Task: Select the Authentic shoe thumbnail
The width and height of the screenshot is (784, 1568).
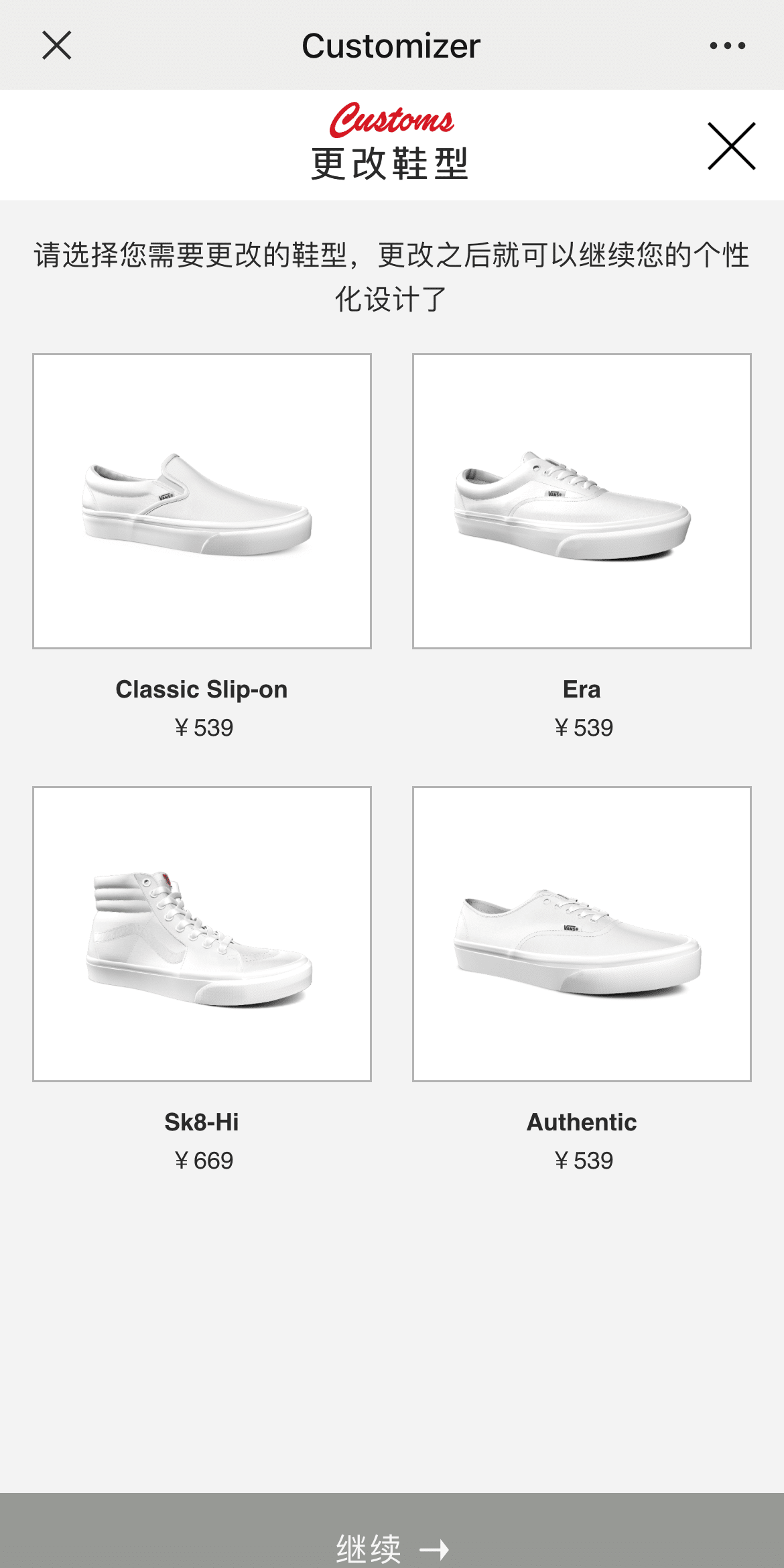Action: [x=582, y=933]
